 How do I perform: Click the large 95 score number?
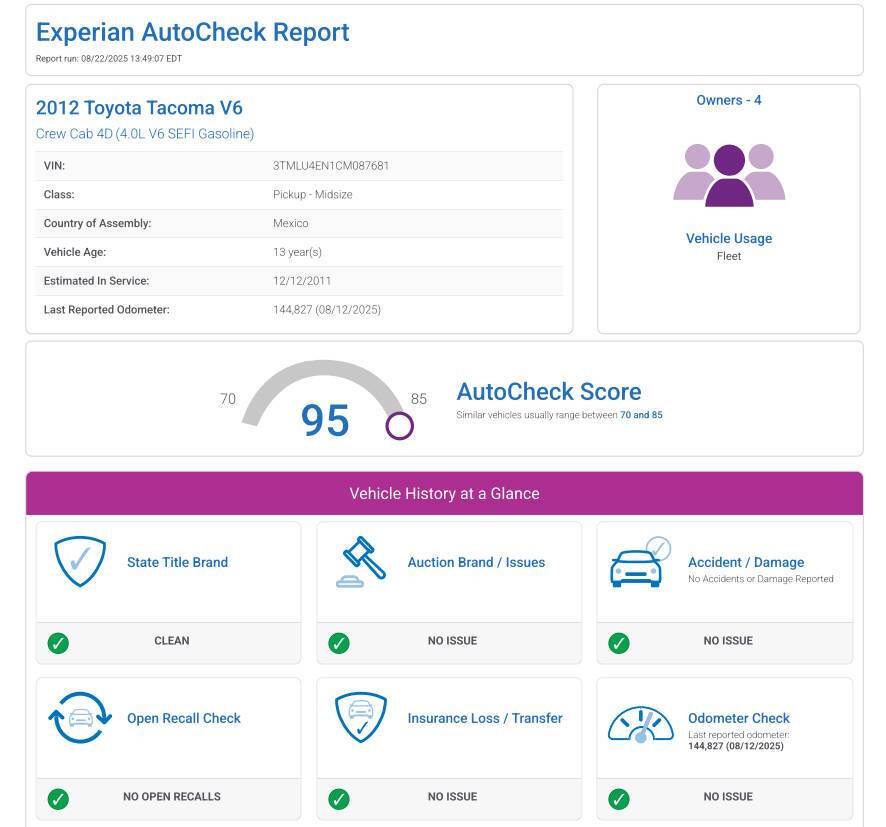pos(325,420)
